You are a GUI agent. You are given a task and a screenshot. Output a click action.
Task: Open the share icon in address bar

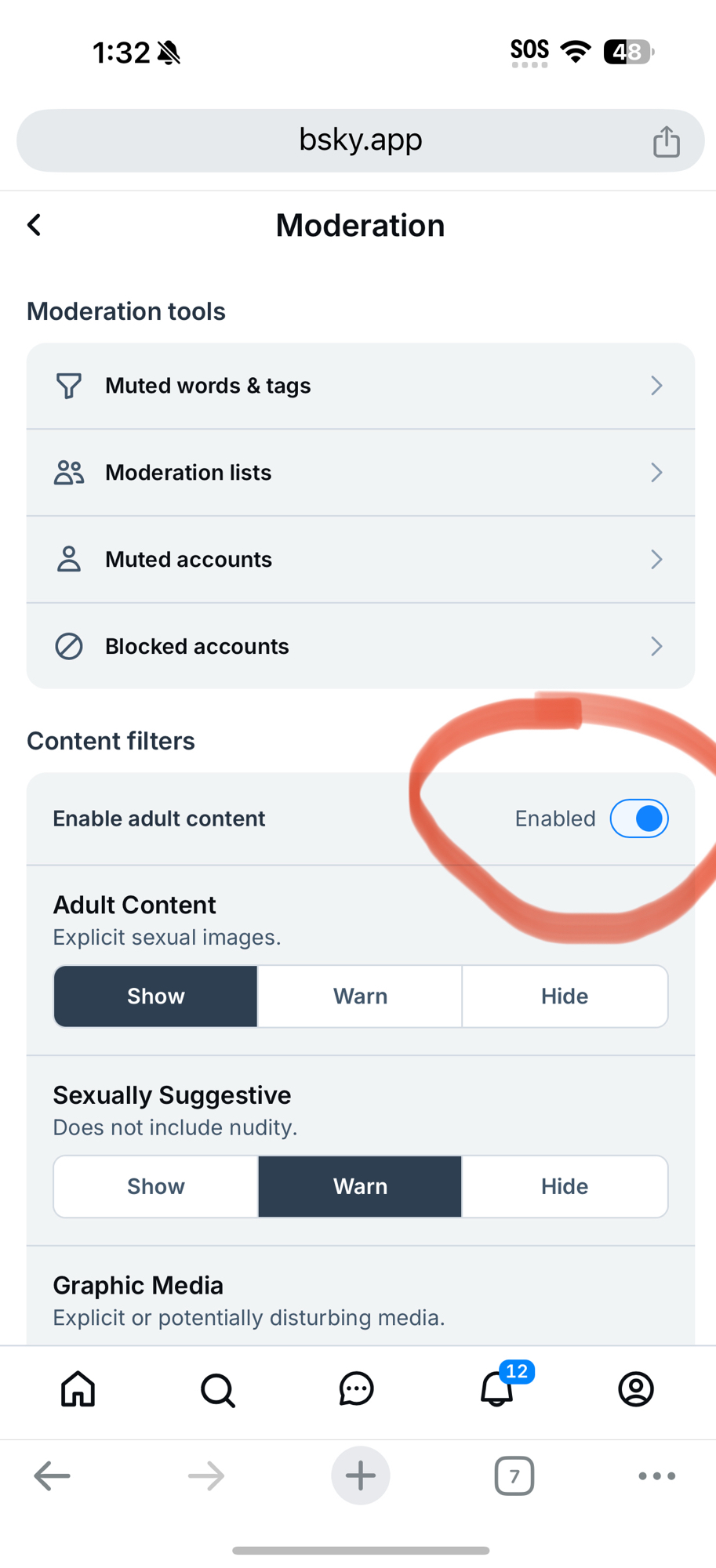click(666, 142)
